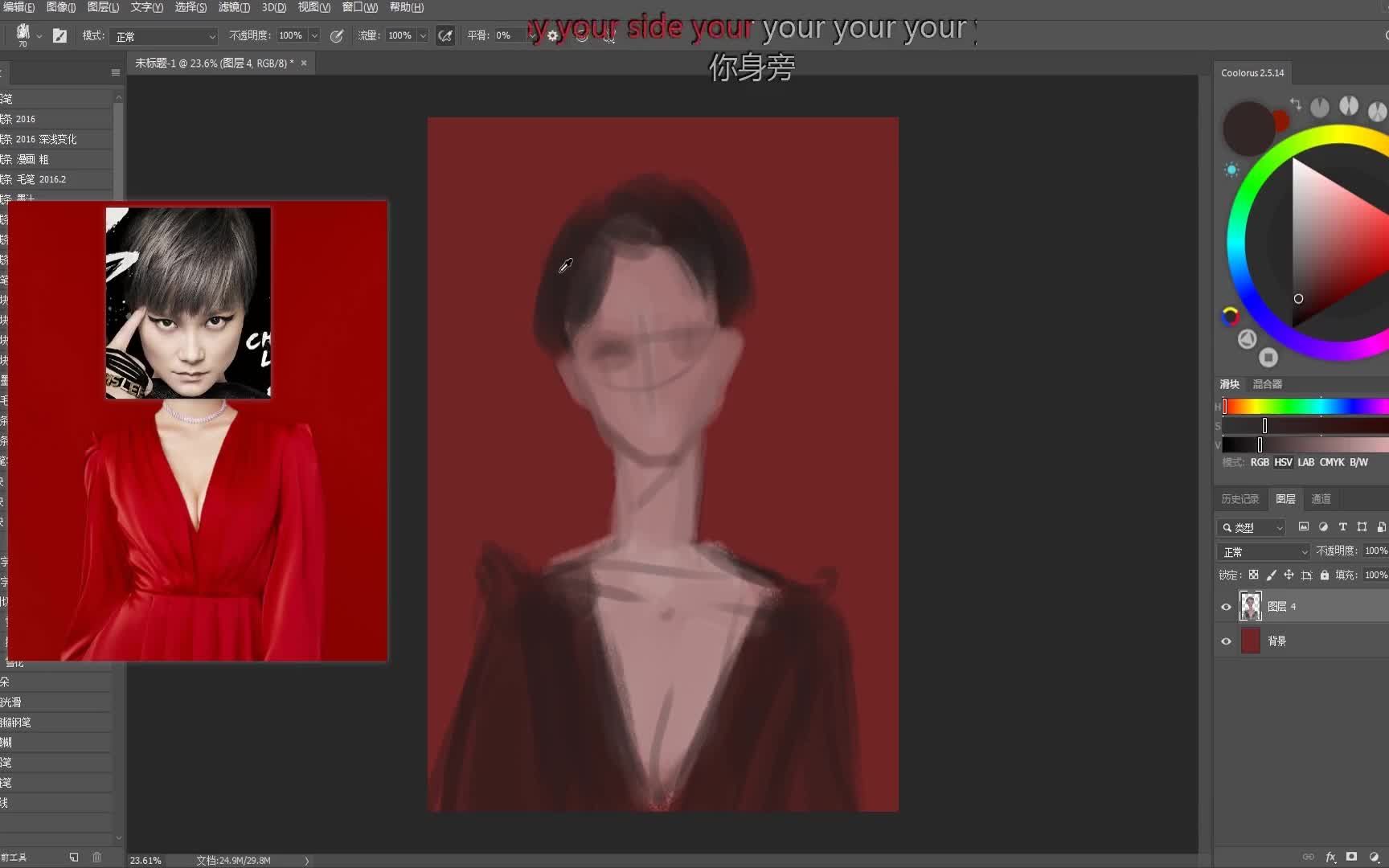
Task: Close the 未标题-1 document tab
Action: (x=304, y=63)
